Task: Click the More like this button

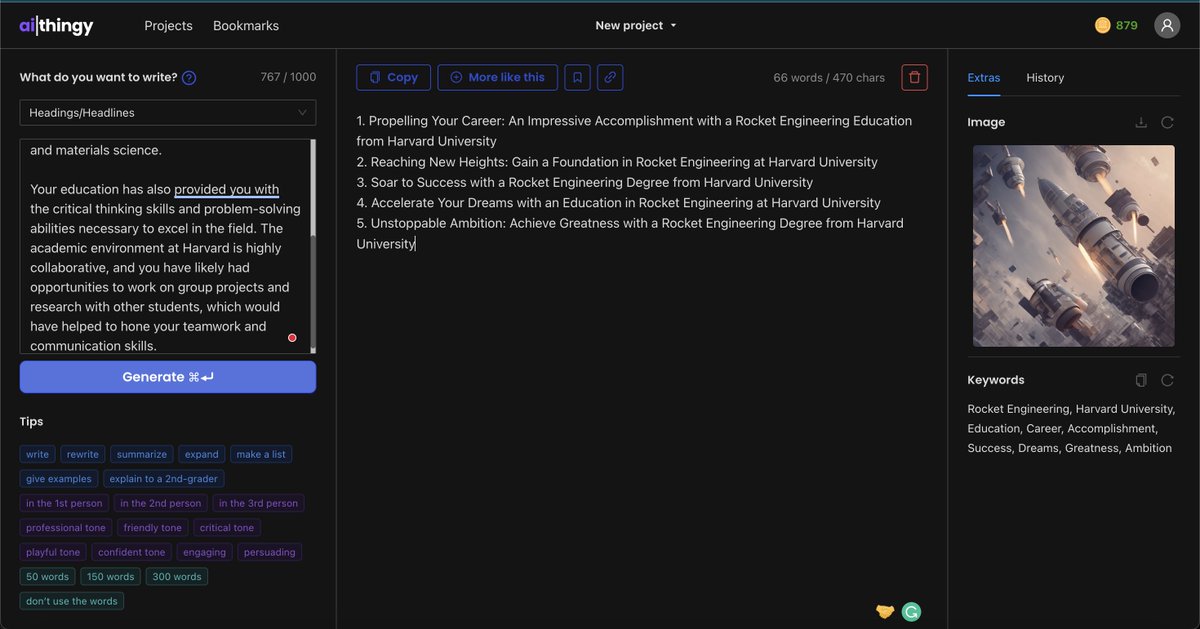Action: coord(497,77)
